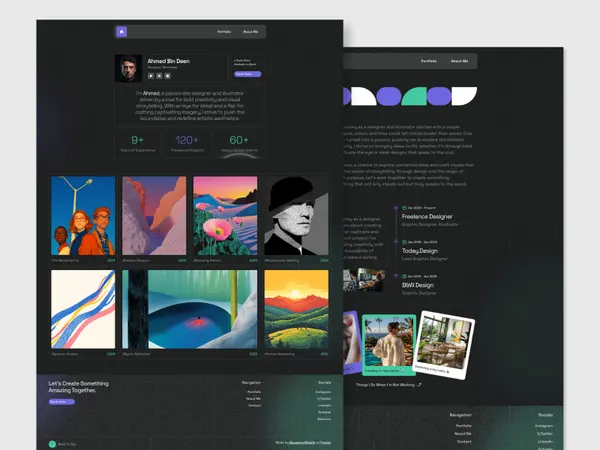600x450 pixels.
Task: Click the Freelance Designer timeline entry
Action: (x=427, y=217)
